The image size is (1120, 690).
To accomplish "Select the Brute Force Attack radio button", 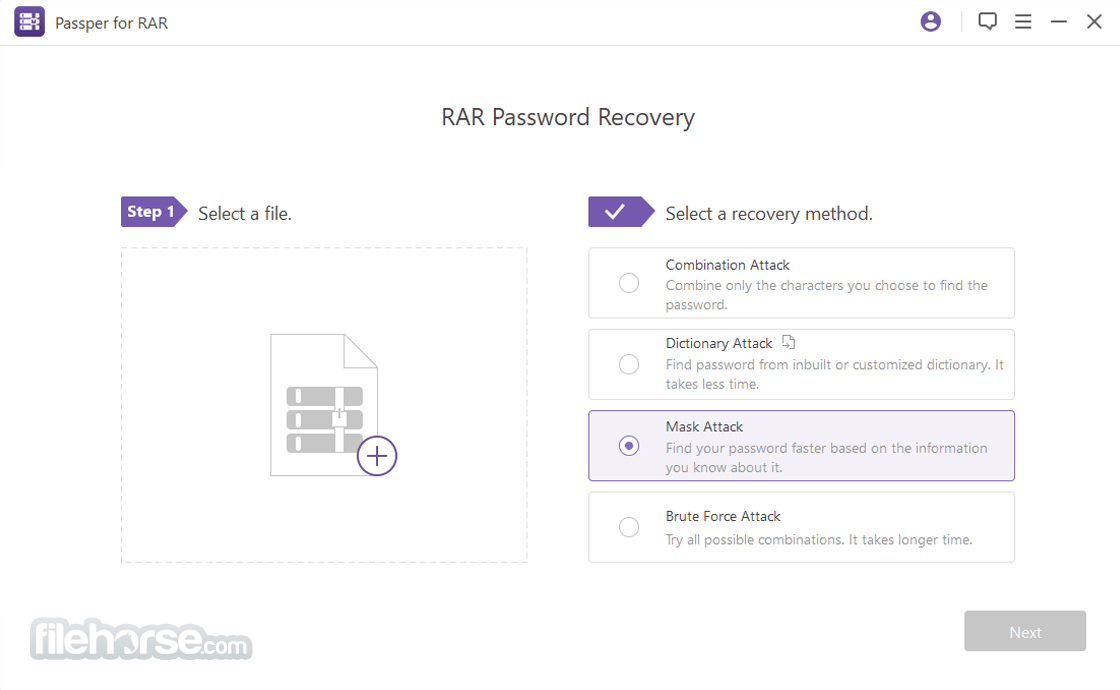I will [629, 527].
